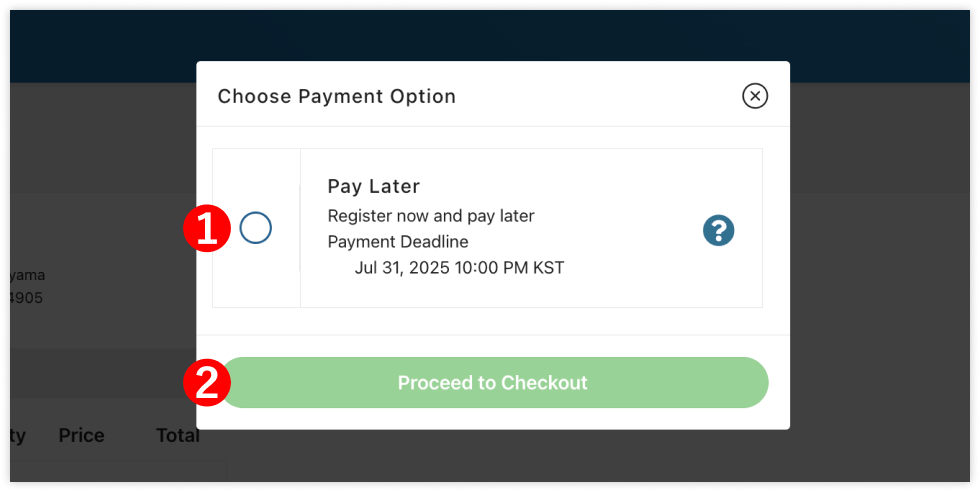
Task: Click the radio button cell left panel
Action: coord(256,228)
